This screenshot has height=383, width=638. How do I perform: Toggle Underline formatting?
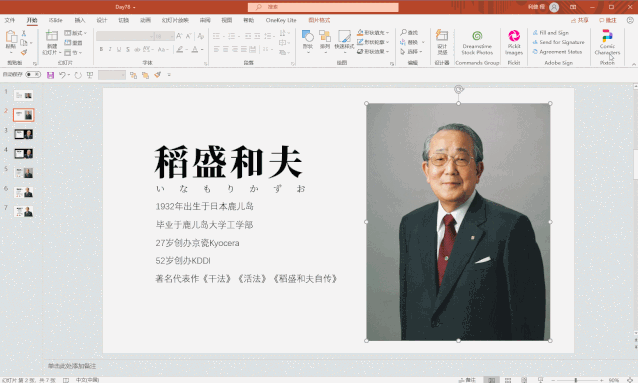click(119, 49)
